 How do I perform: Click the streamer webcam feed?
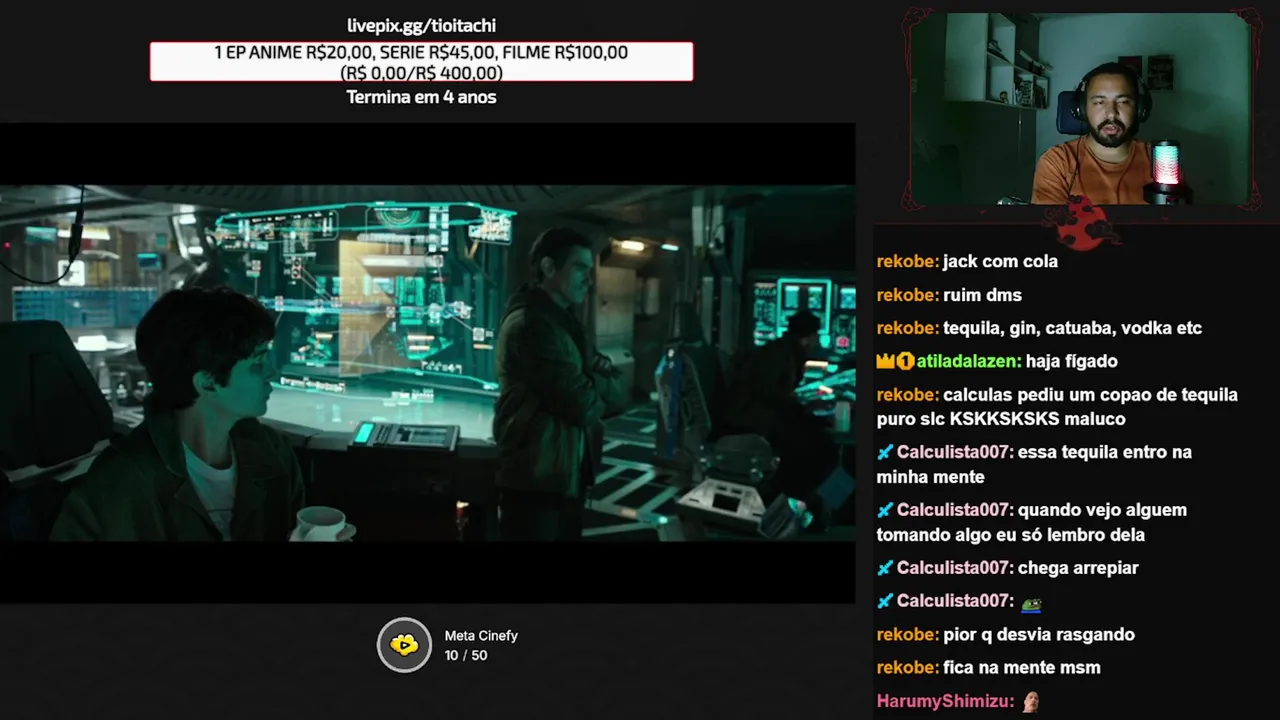1080,109
